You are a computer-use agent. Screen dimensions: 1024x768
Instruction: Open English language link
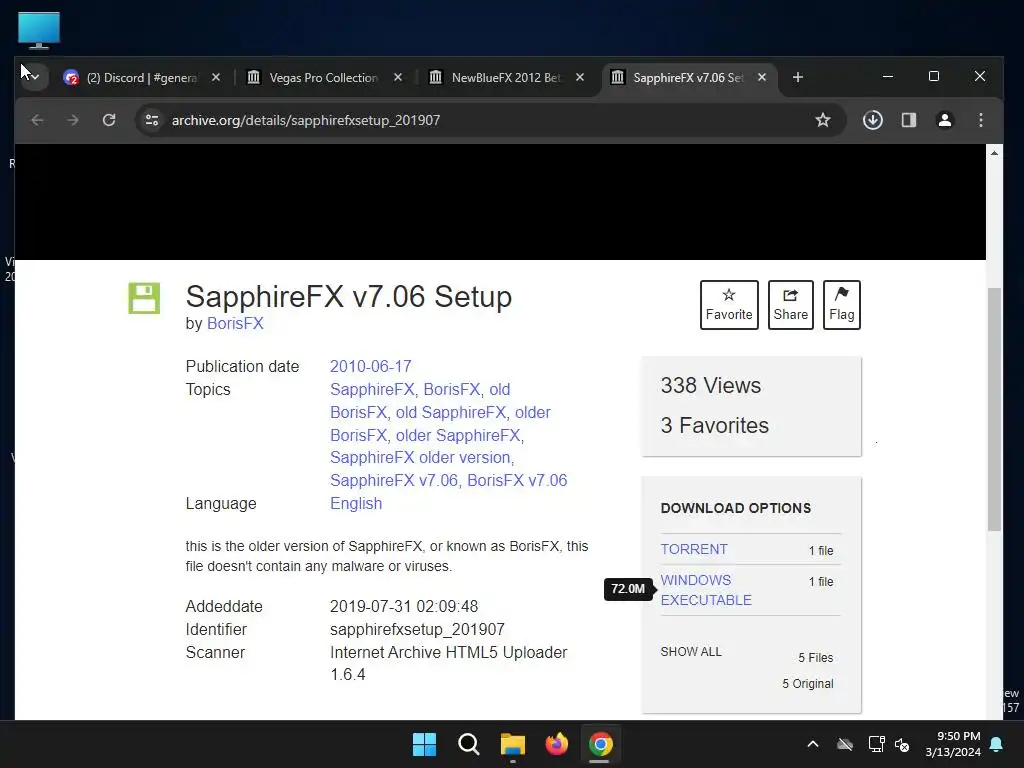(356, 504)
